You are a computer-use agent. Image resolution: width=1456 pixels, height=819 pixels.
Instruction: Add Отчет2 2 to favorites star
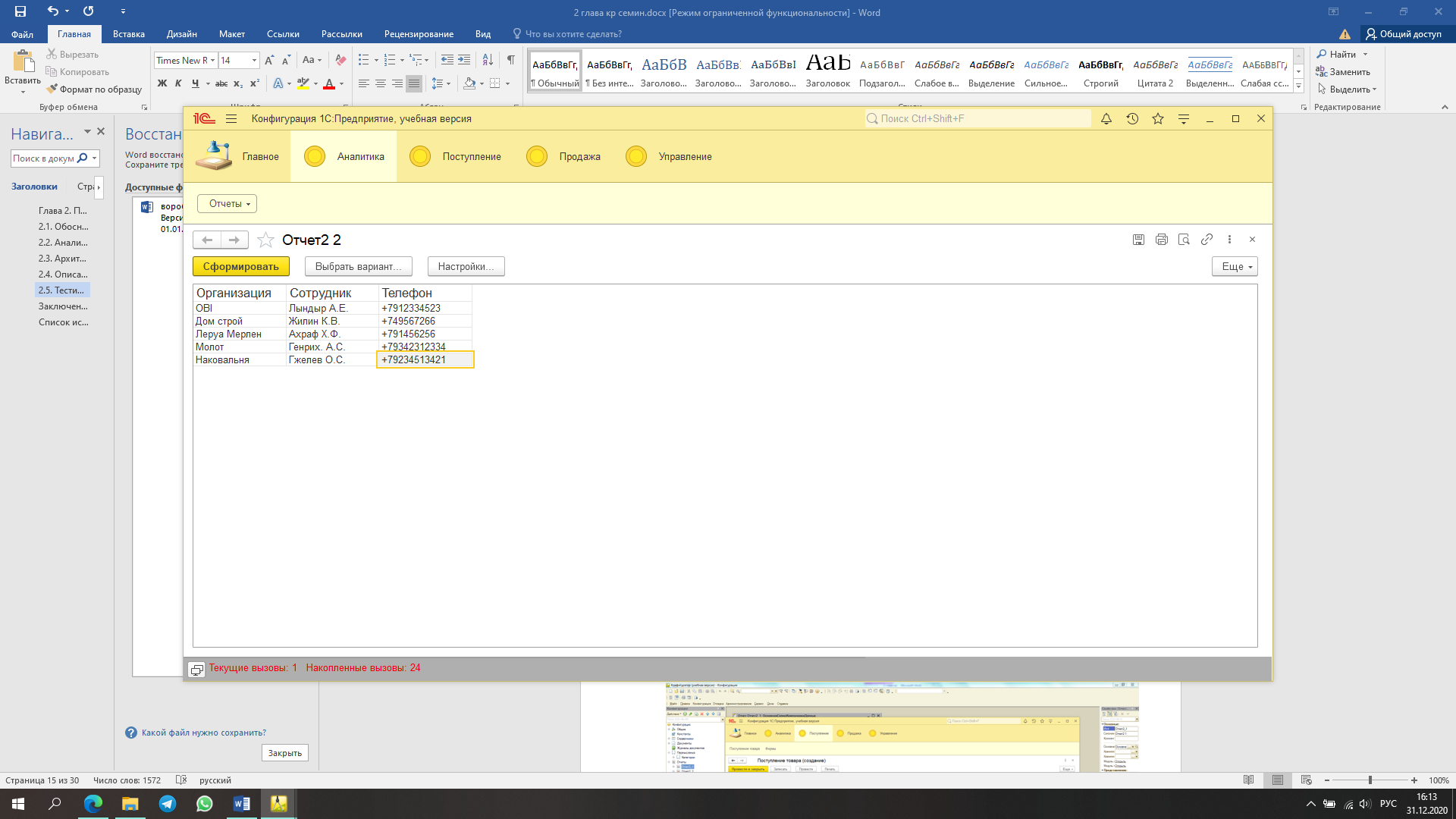(265, 240)
